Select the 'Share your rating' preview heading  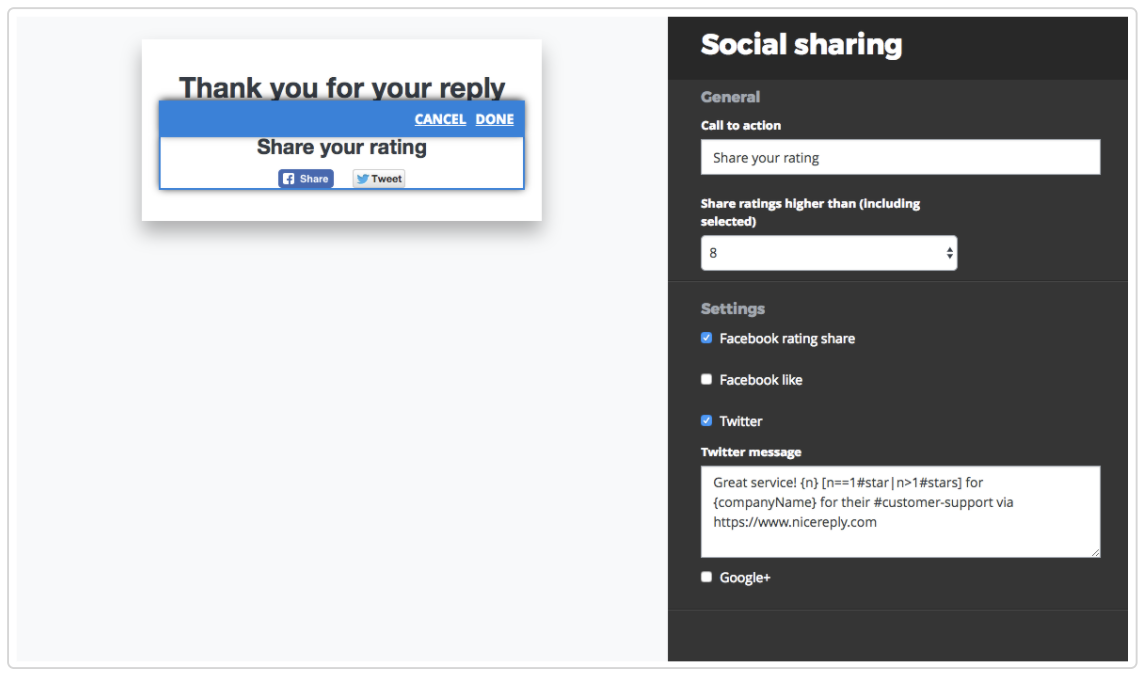coord(342,148)
